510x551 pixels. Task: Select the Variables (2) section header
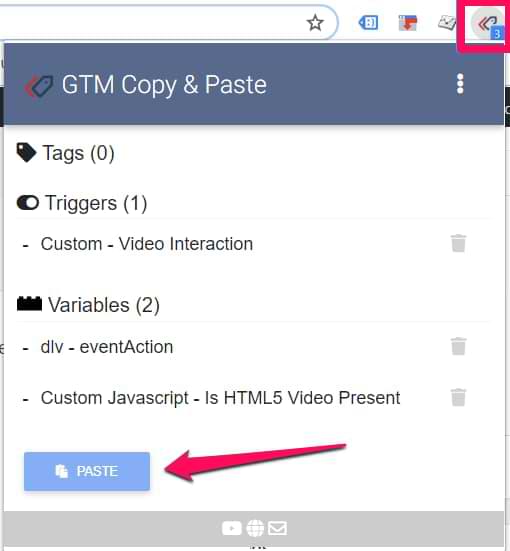pyautogui.click(x=88, y=305)
